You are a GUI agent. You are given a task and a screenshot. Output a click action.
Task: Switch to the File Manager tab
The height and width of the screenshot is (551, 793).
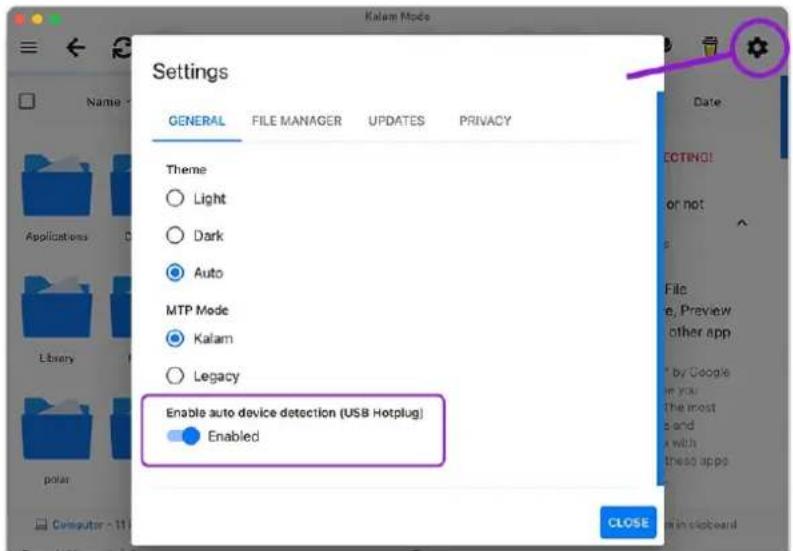[297, 121]
